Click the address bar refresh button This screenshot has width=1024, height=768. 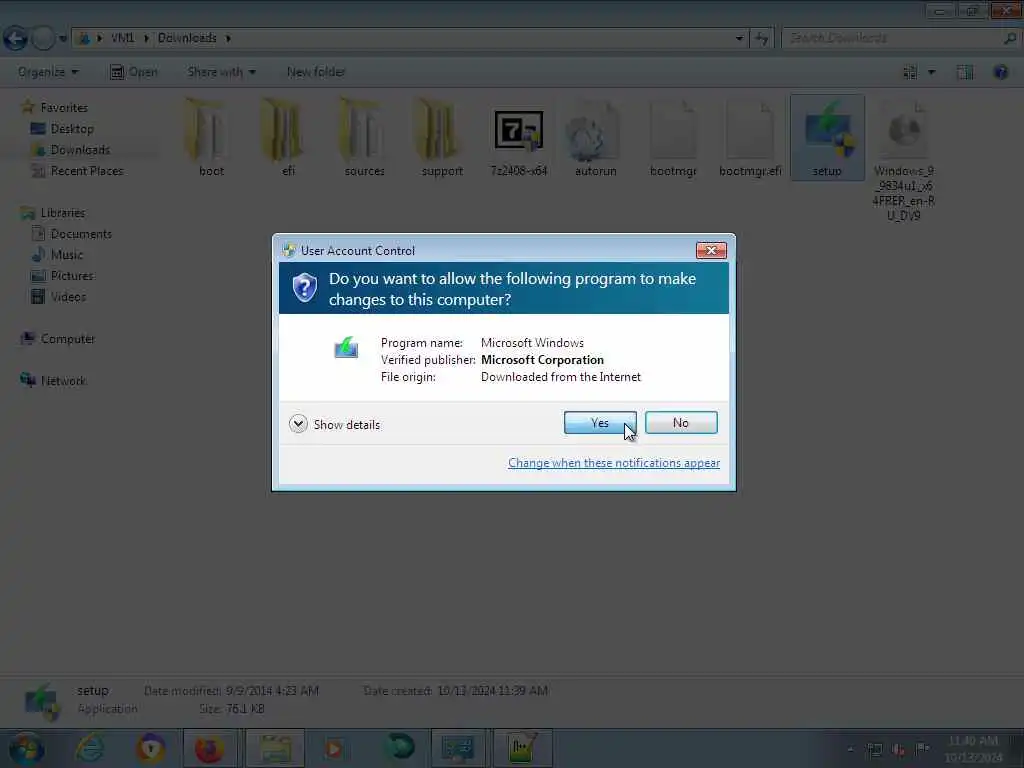click(x=761, y=39)
